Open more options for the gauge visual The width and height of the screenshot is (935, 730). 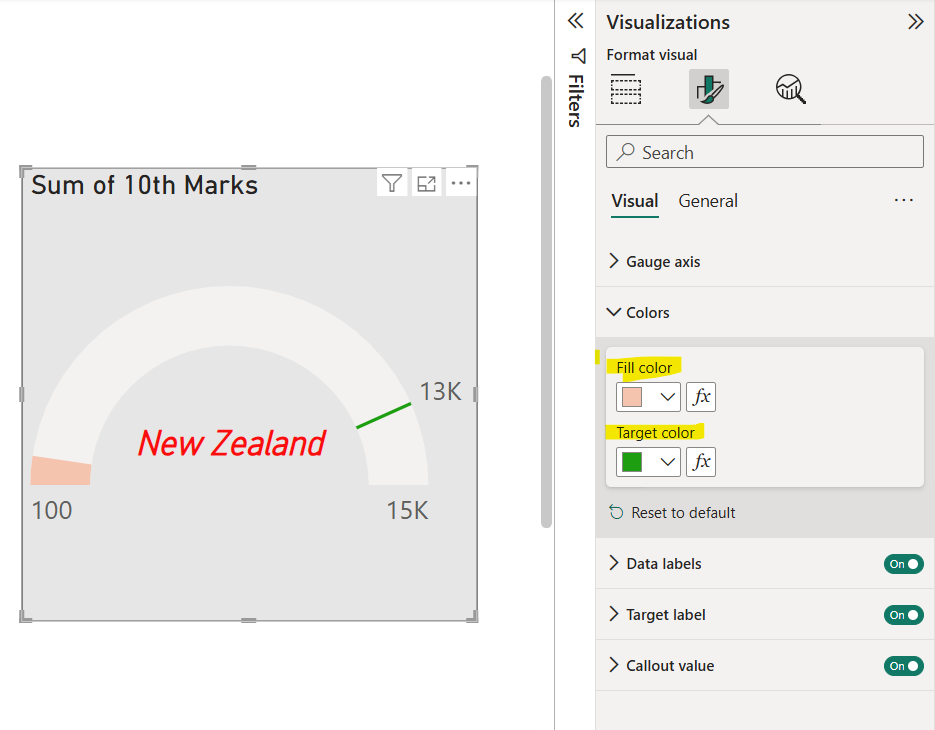[x=460, y=183]
